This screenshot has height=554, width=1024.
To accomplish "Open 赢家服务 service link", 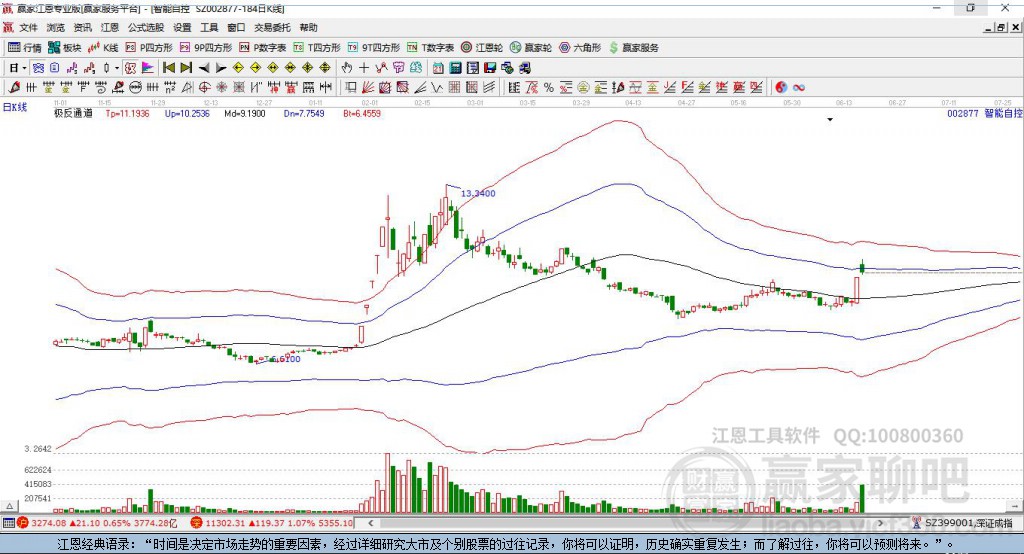I will pos(633,48).
